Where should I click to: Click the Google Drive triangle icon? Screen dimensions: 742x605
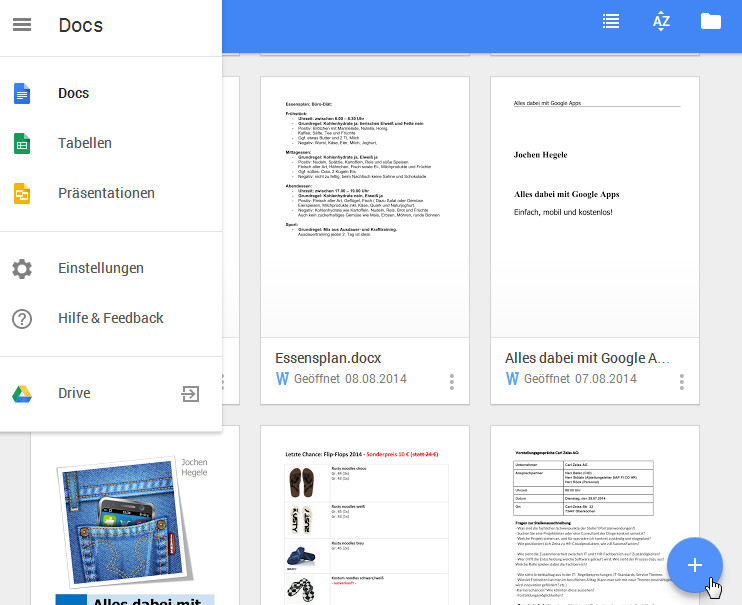click(x=22, y=394)
